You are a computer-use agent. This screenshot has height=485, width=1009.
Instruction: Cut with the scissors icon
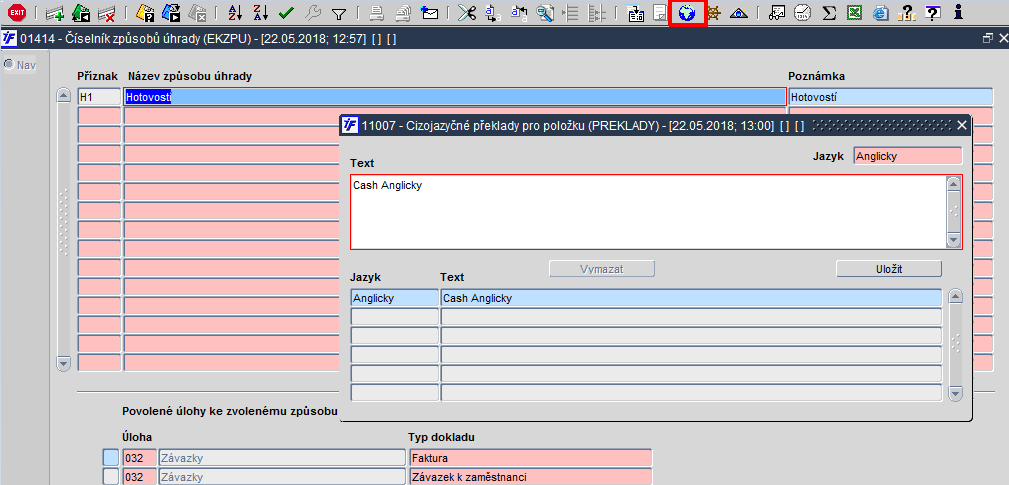point(467,13)
